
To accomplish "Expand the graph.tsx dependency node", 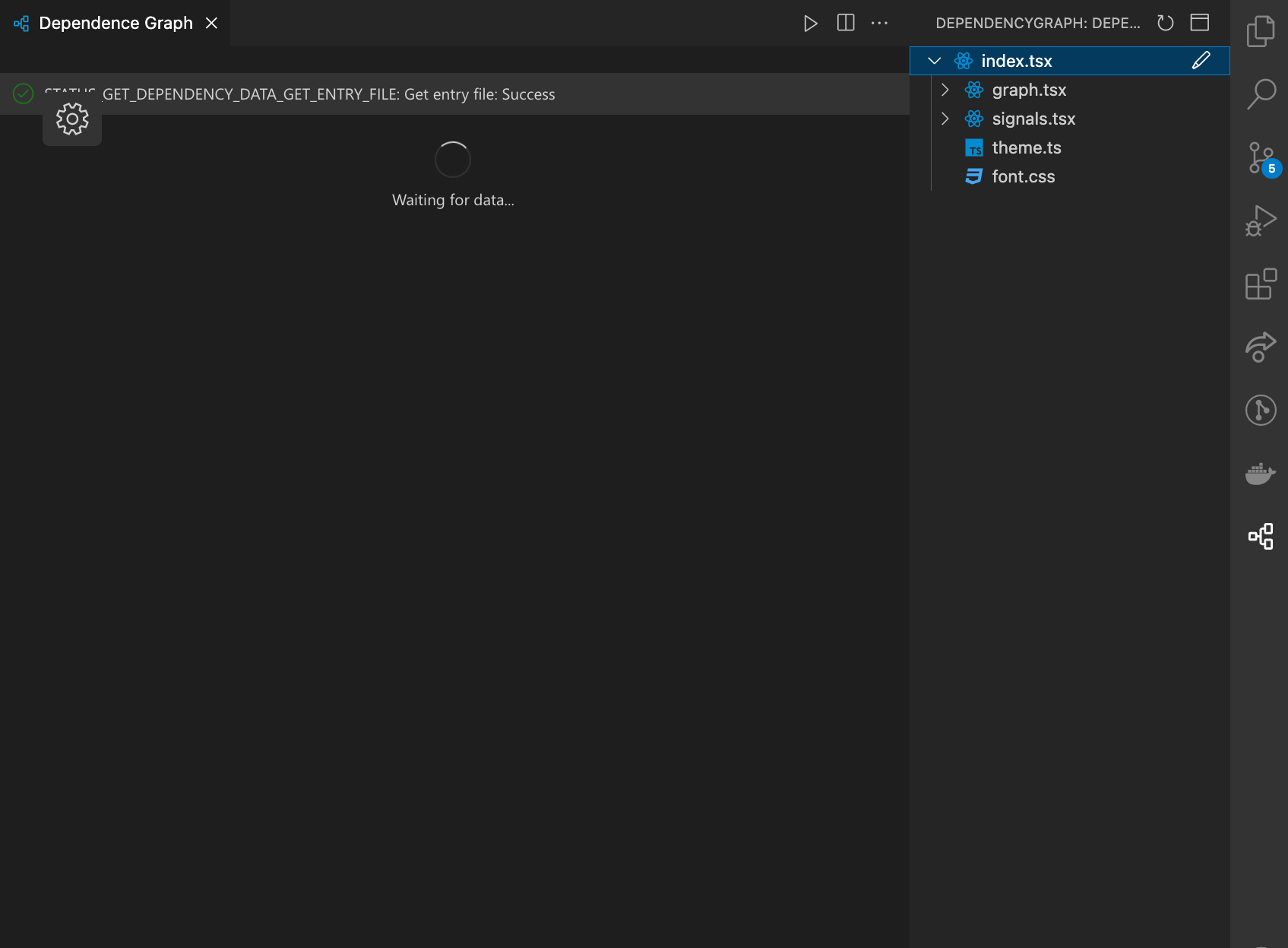I will (945, 90).
